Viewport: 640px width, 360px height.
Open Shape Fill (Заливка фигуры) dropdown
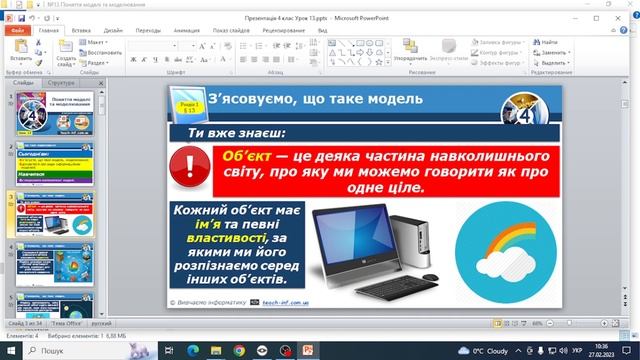click(x=498, y=42)
